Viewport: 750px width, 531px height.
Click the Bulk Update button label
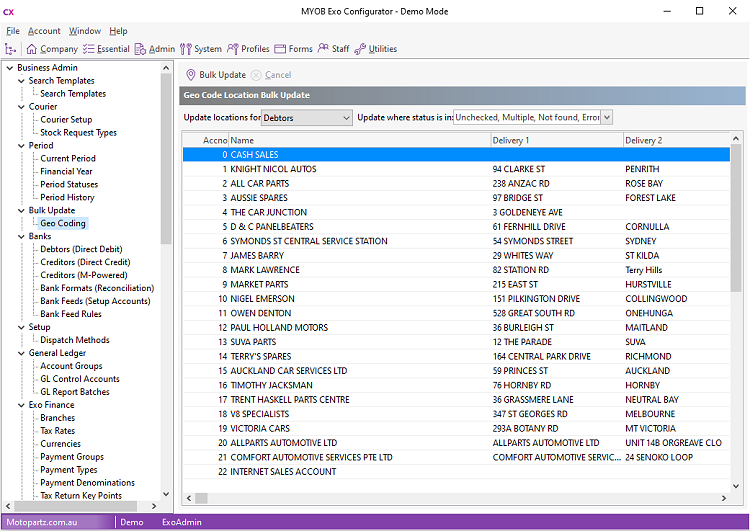pos(222,75)
